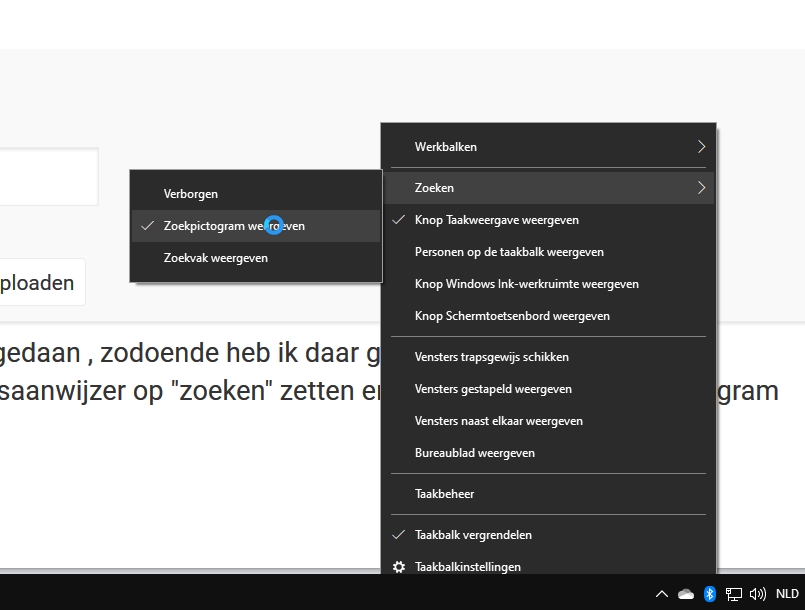This screenshot has height=610, width=805.
Task: Select the NLD language indicator
Action: click(x=786, y=593)
